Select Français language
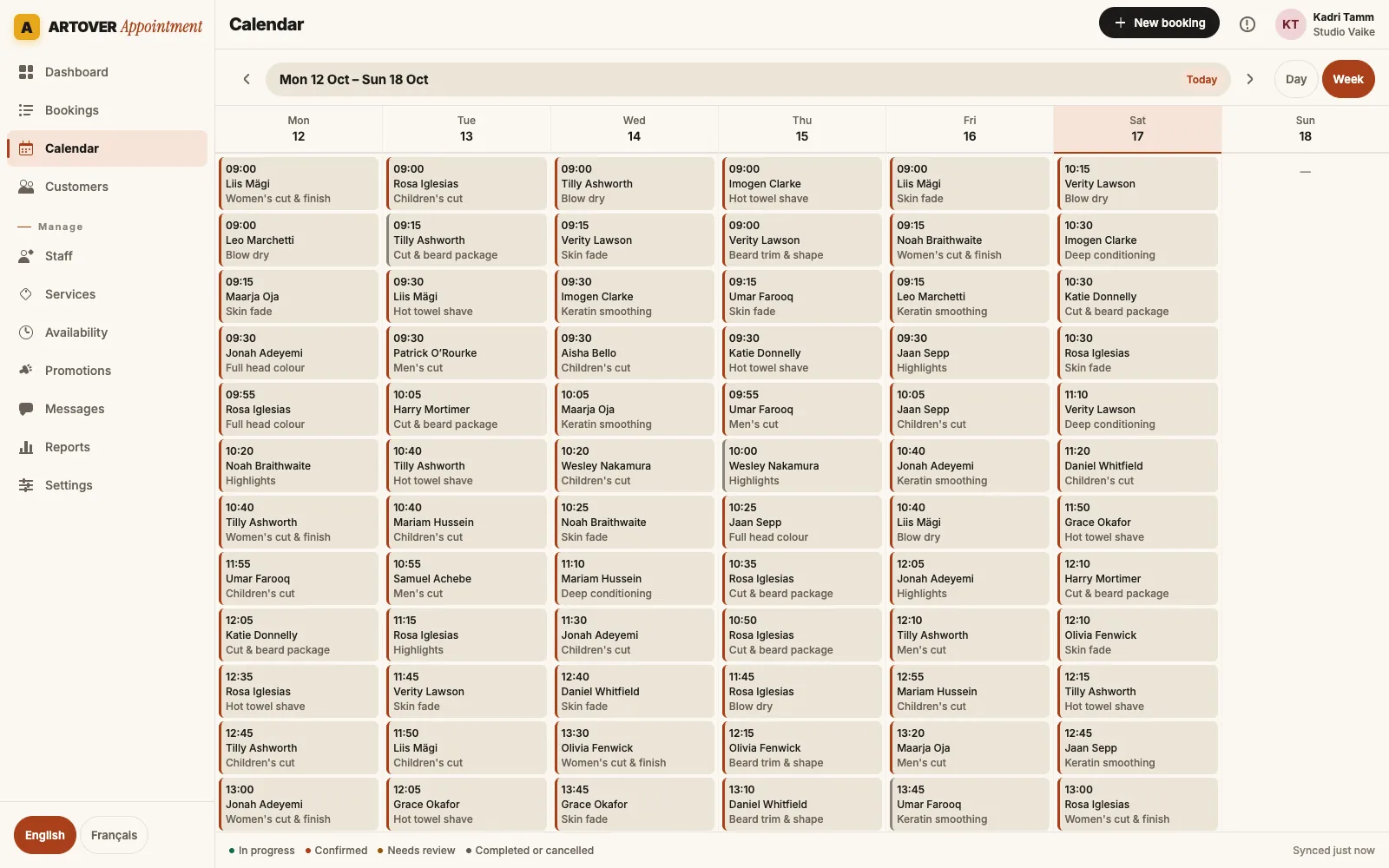1389x868 pixels. [x=115, y=835]
